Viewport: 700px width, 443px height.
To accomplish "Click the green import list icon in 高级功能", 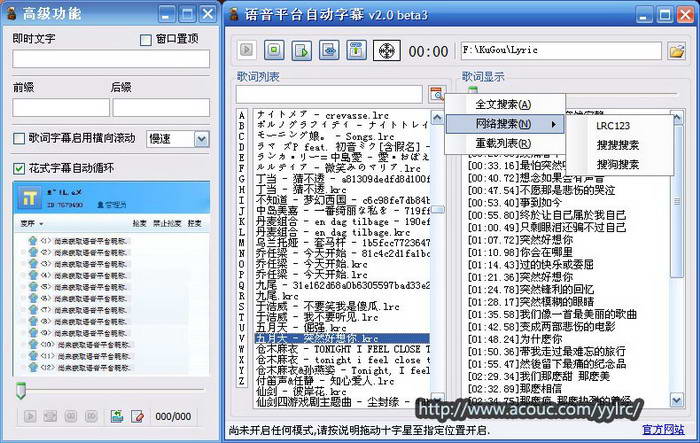I will point(117,417).
